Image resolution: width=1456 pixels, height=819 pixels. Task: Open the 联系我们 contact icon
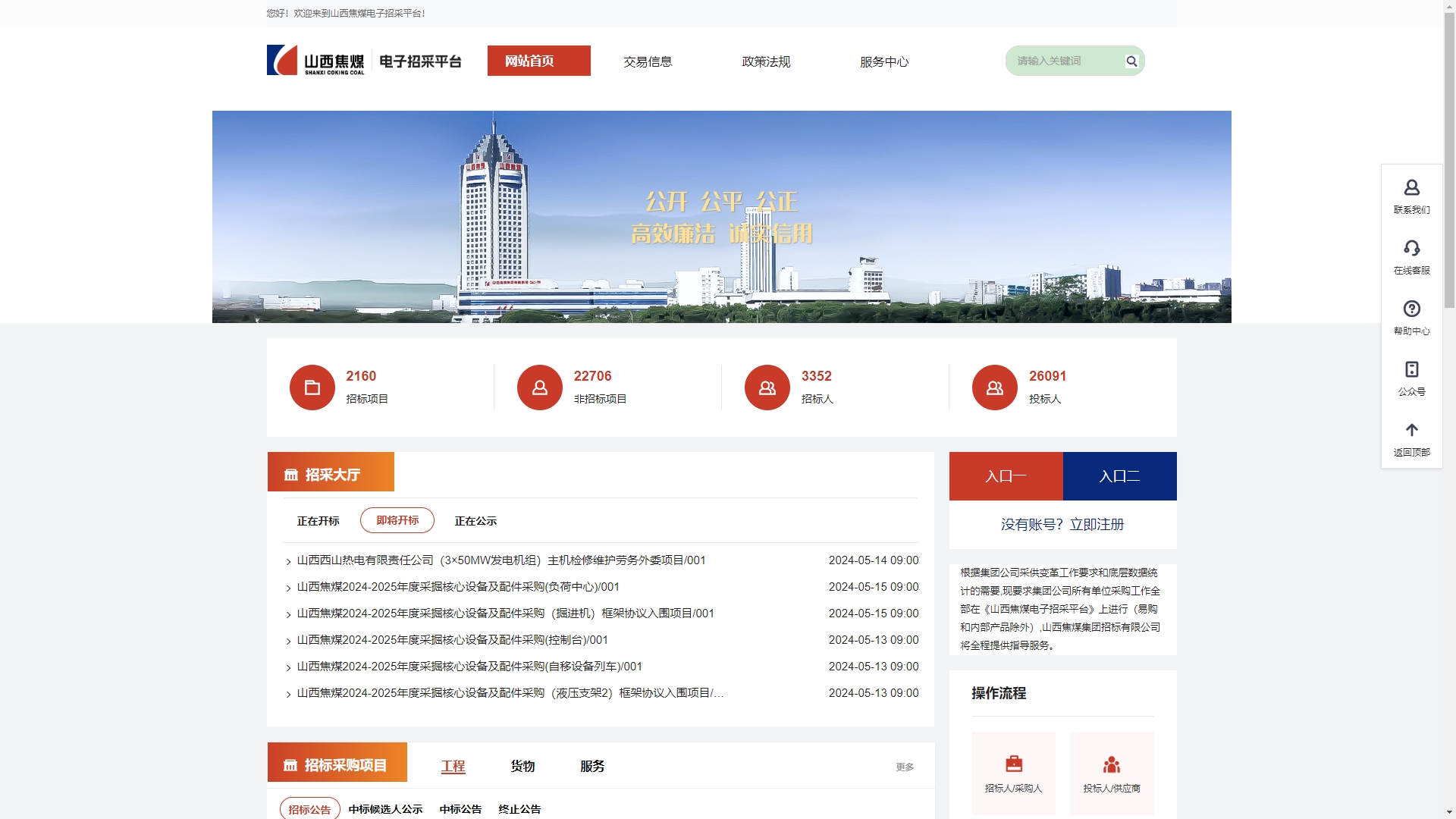(1411, 188)
